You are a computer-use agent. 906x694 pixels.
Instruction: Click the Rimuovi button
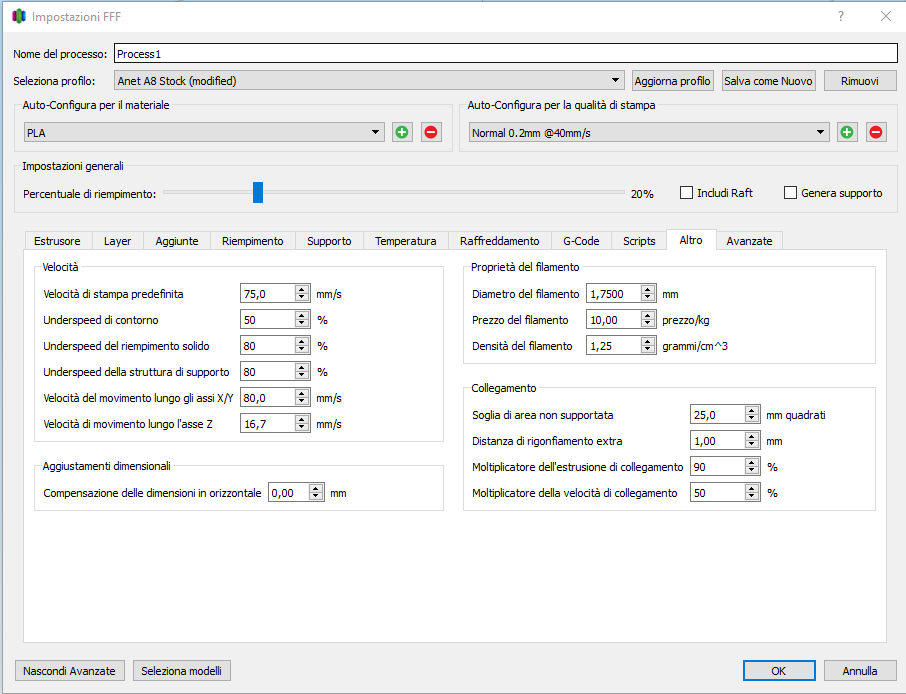click(860, 81)
